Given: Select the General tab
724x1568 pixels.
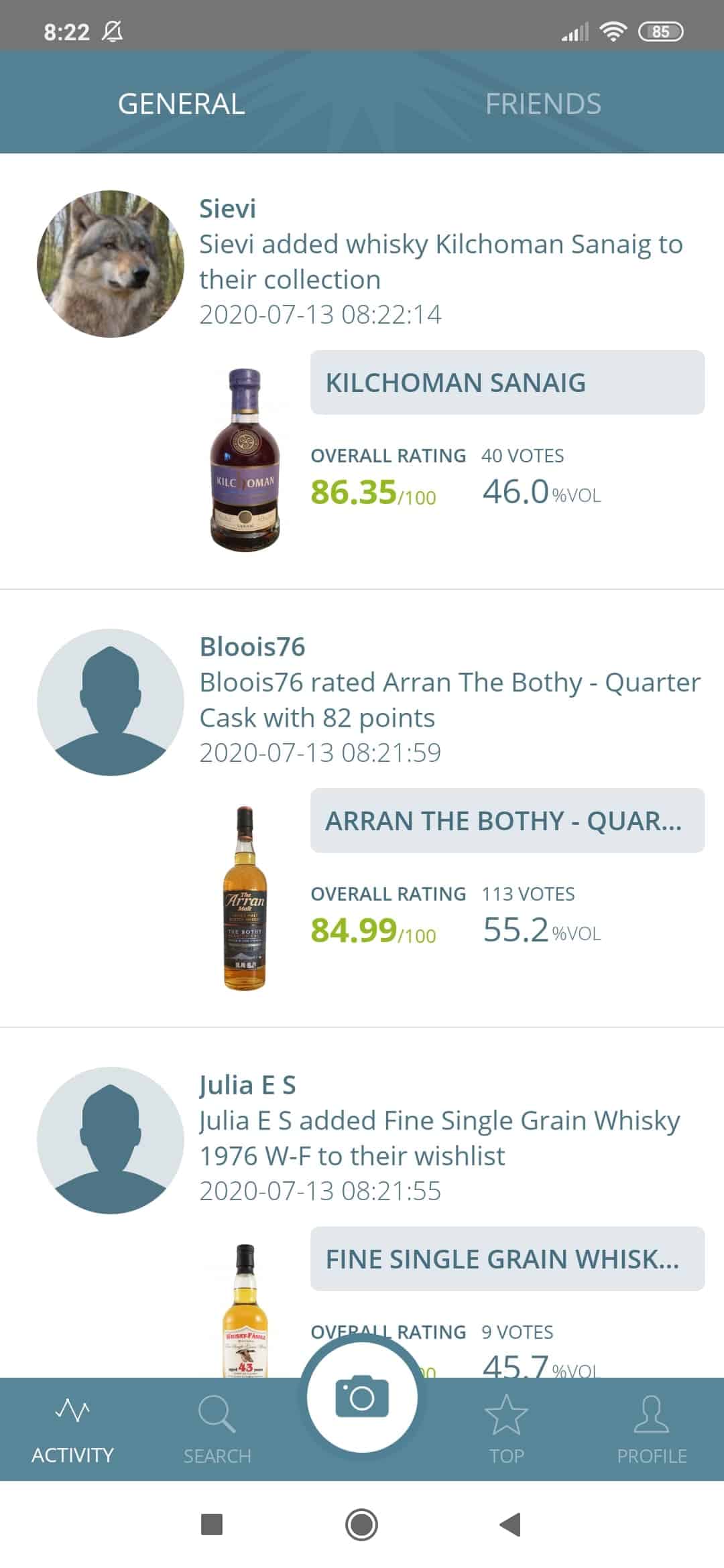Looking at the screenshot, I should [x=181, y=104].
